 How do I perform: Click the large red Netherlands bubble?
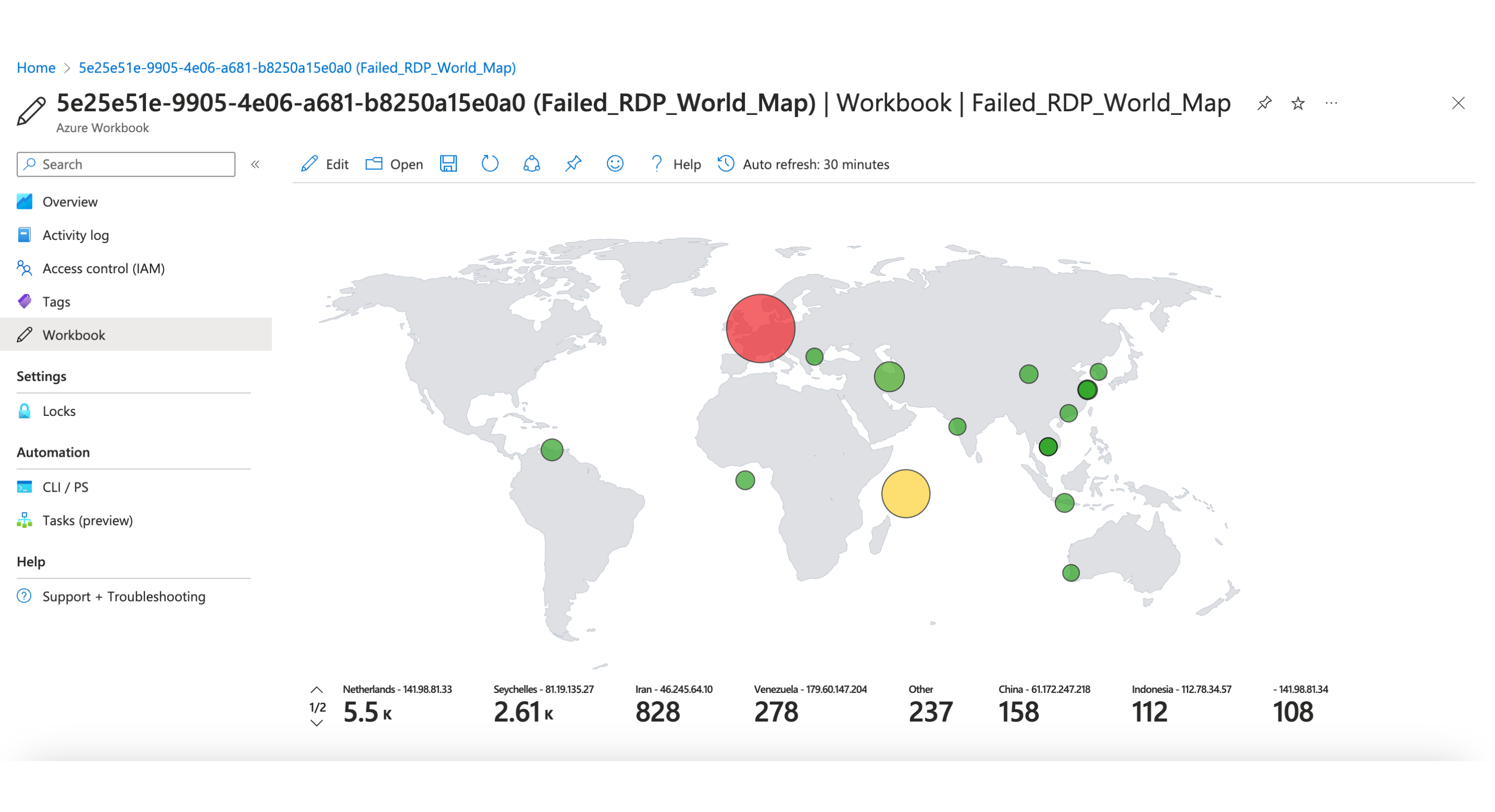click(760, 328)
